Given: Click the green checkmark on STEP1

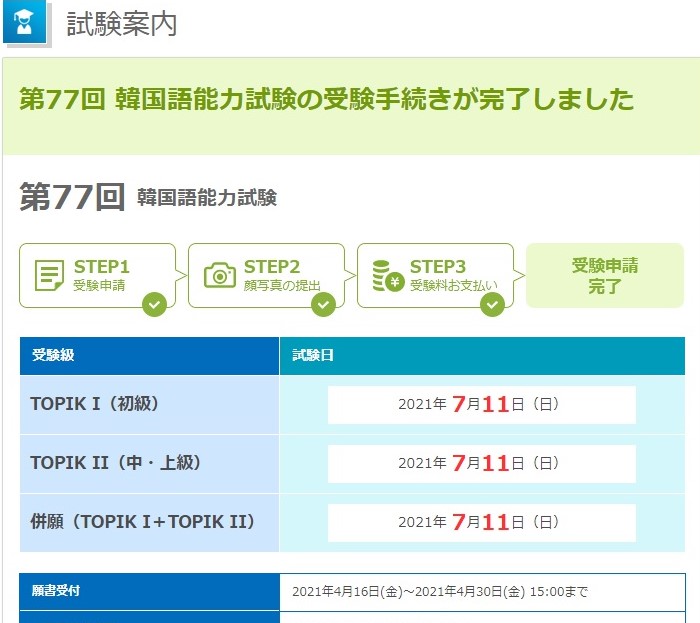Looking at the screenshot, I should [x=154, y=305].
